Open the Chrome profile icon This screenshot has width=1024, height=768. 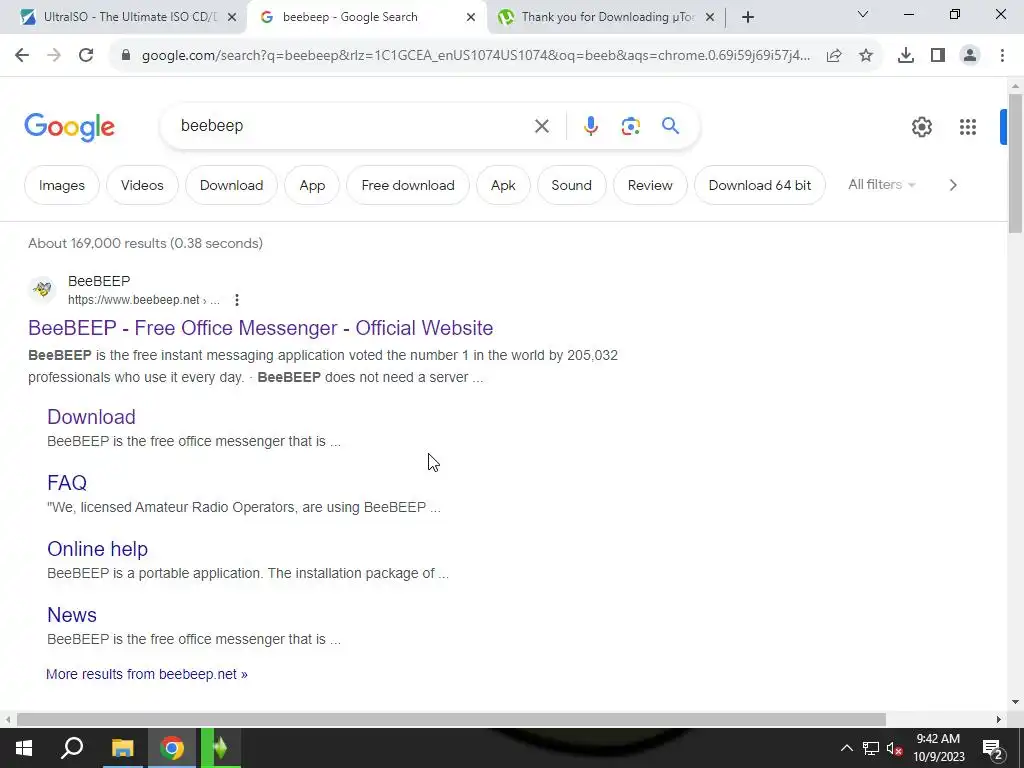[970, 56]
